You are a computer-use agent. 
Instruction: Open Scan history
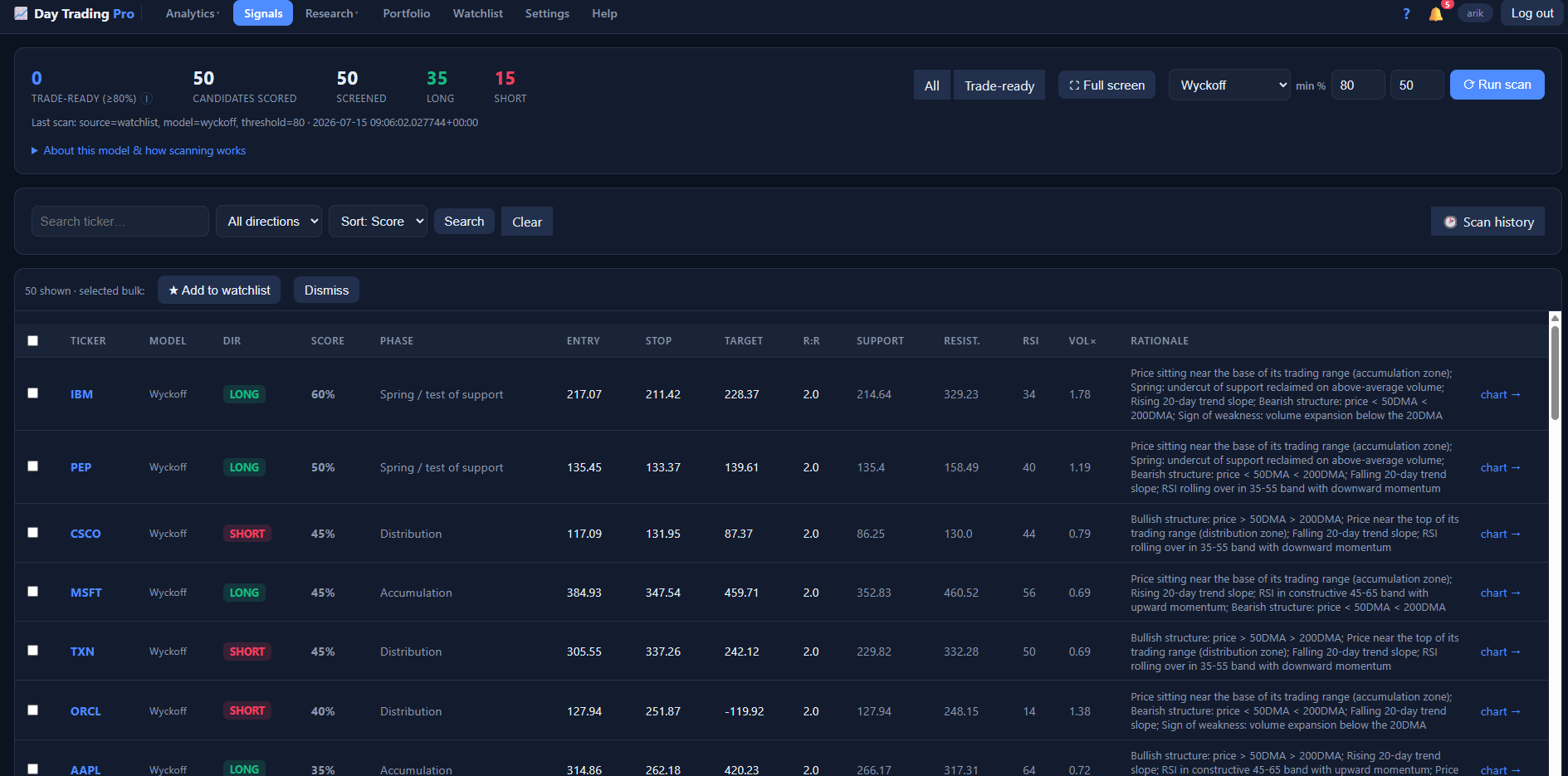(1488, 222)
